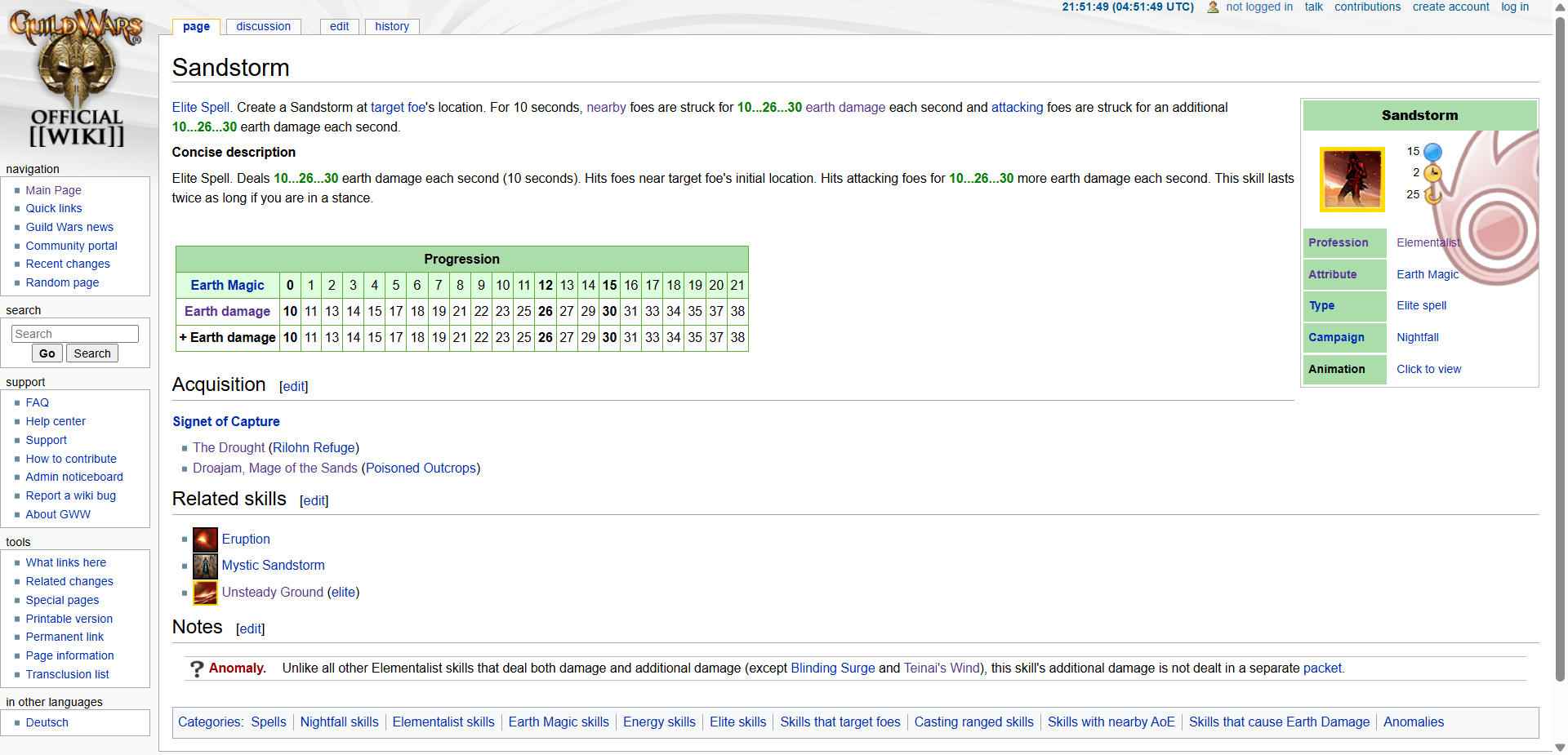The height and width of the screenshot is (755, 1568).
Task: Open Help center link
Action: (56, 421)
